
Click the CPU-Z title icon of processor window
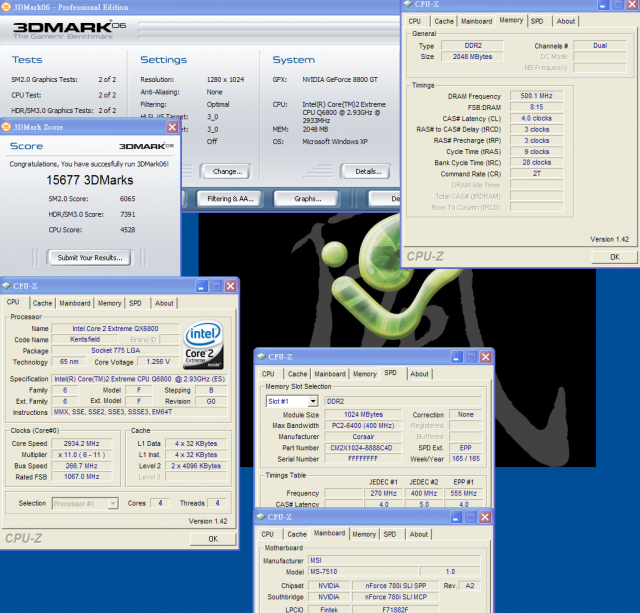coord(7,286)
